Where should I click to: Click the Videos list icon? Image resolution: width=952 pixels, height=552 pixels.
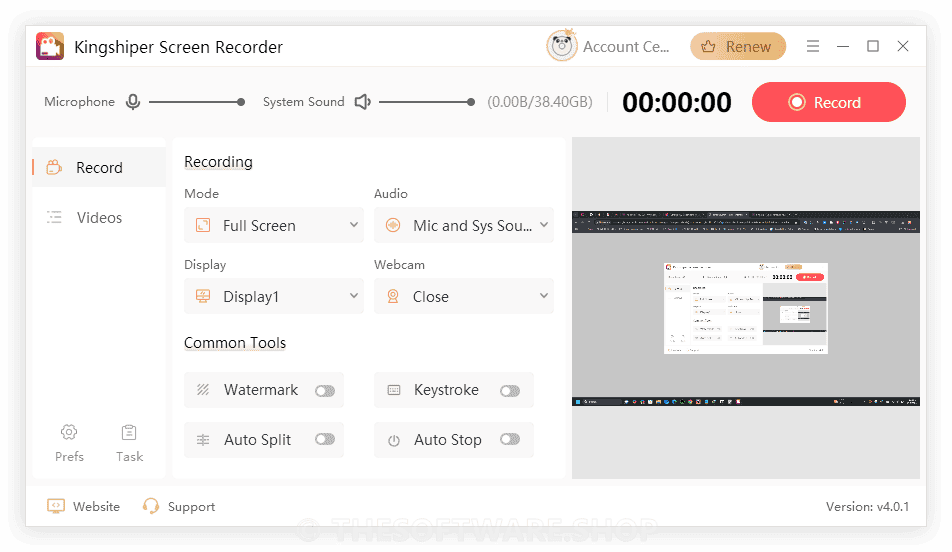coord(54,217)
